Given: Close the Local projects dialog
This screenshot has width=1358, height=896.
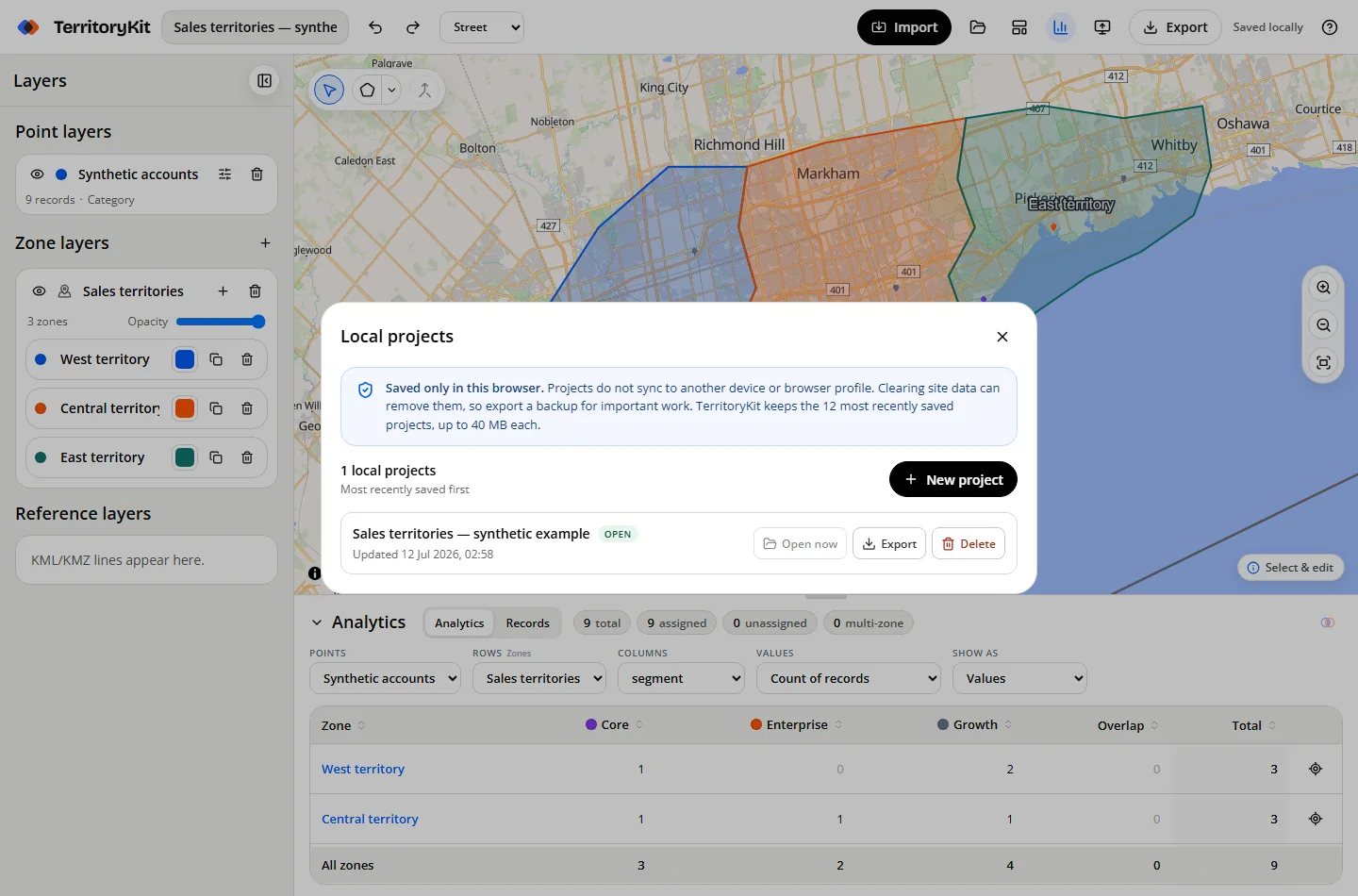Looking at the screenshot, I should click(1002, 337).
